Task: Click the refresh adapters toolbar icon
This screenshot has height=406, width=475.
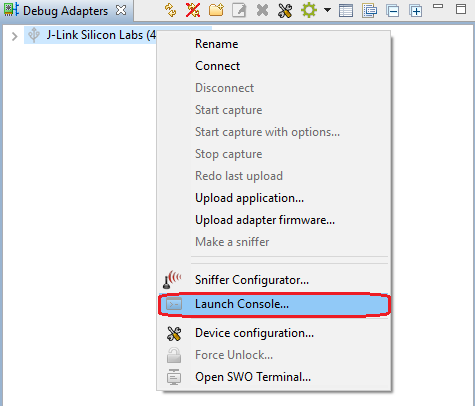Action: (171, 10)
